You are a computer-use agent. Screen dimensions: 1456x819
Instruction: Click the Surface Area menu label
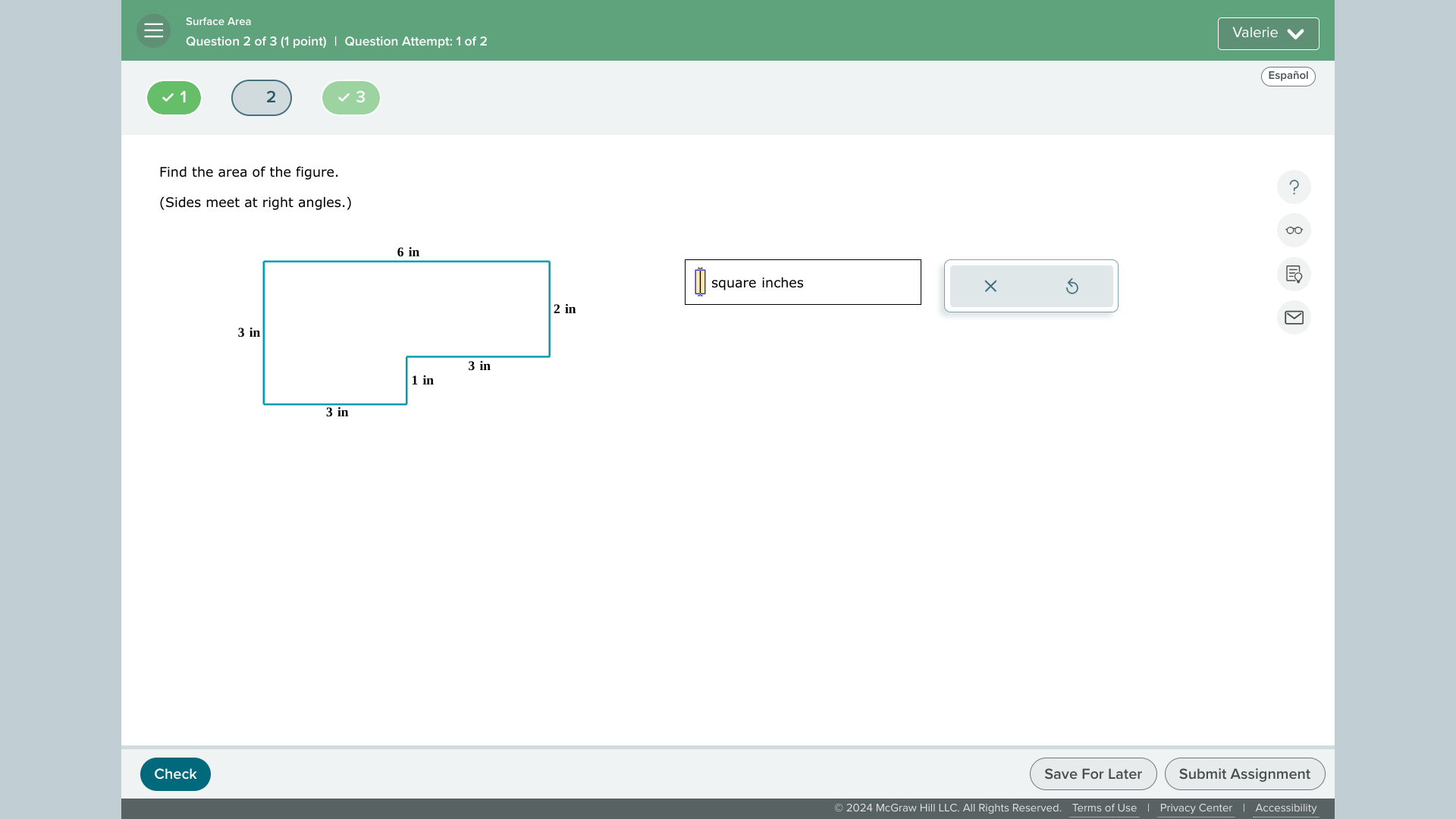click(x=218, y=21)
